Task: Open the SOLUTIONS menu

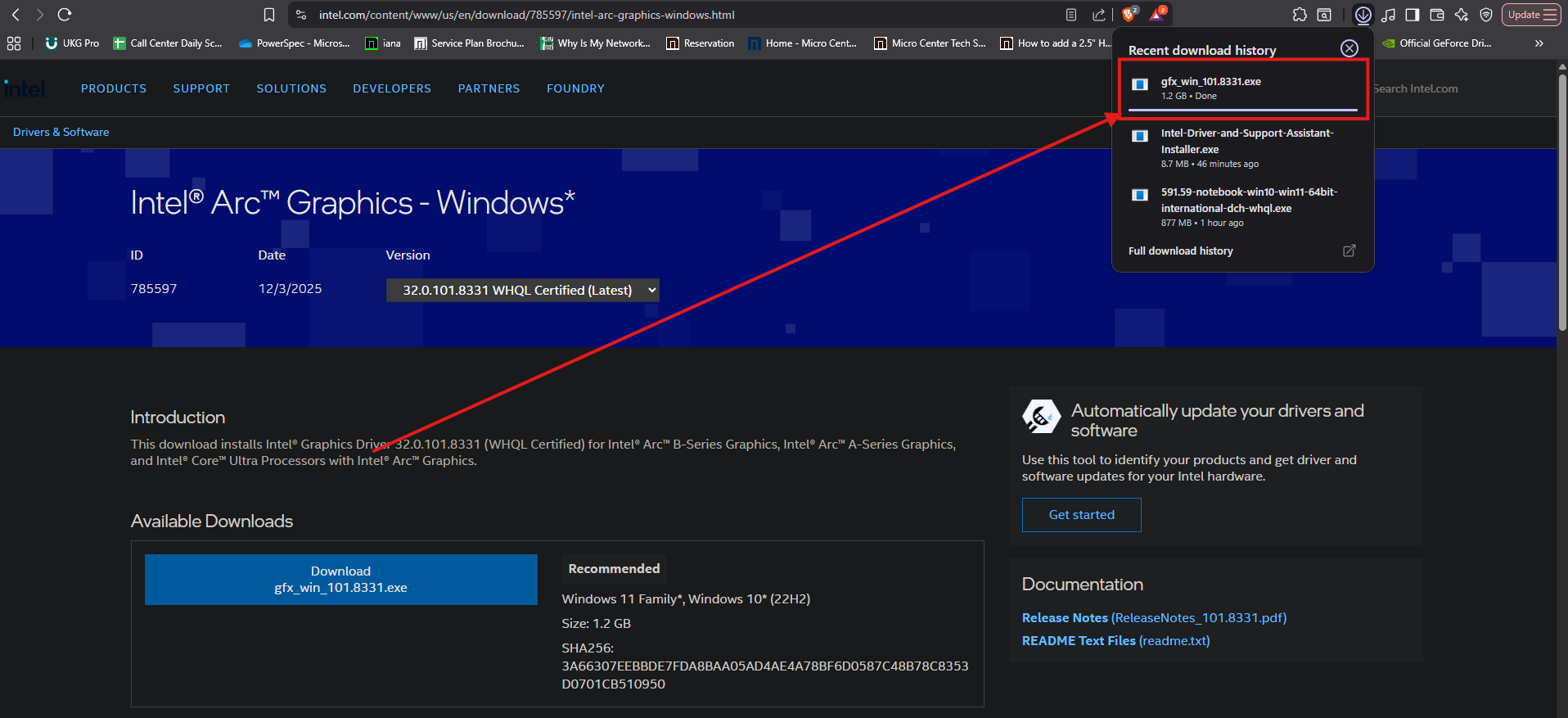Action: pyautogui.click(x=291, y=88)
